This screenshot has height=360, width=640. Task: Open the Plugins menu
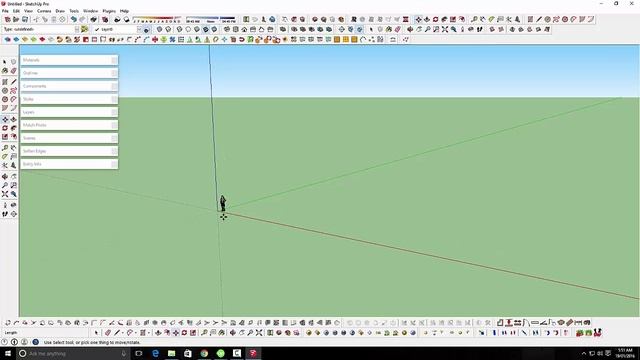(109, 11)
